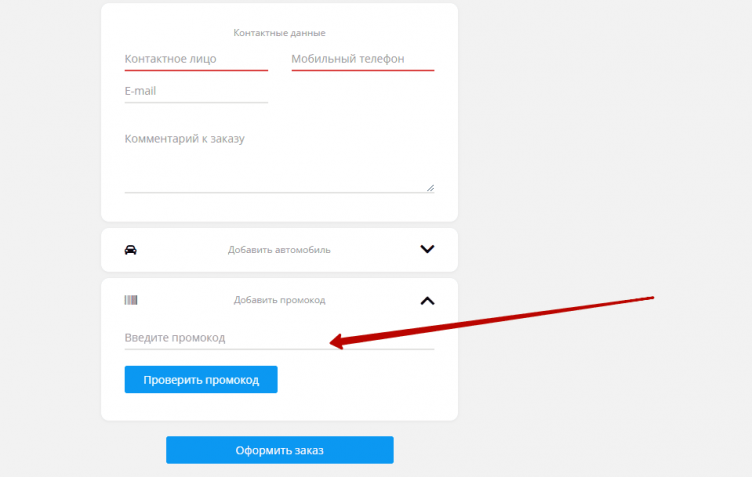Click the Добавить промокод label text
This screenshot has width=752, height=477.
pos(279,300)
